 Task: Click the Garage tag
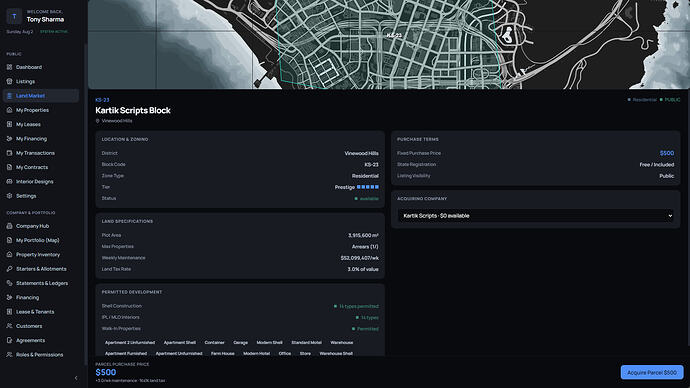(240, 343)
